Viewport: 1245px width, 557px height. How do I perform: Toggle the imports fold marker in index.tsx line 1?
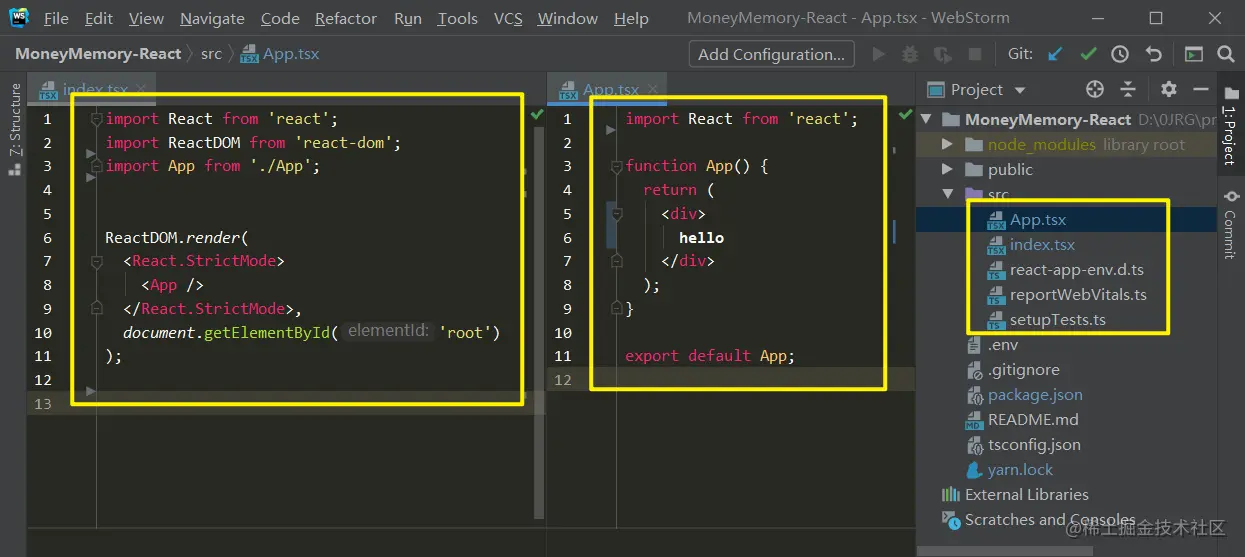97,118
